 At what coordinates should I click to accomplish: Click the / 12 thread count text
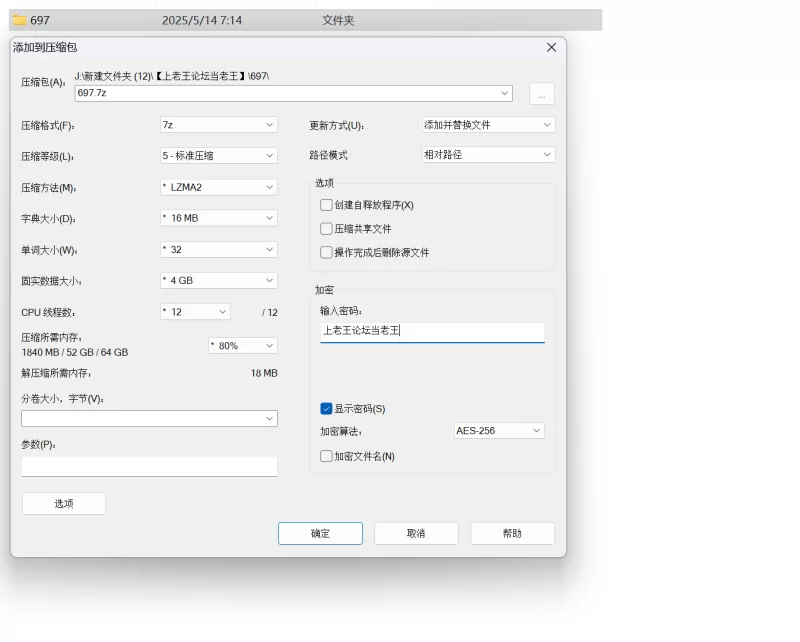click(x=270, y=312)
